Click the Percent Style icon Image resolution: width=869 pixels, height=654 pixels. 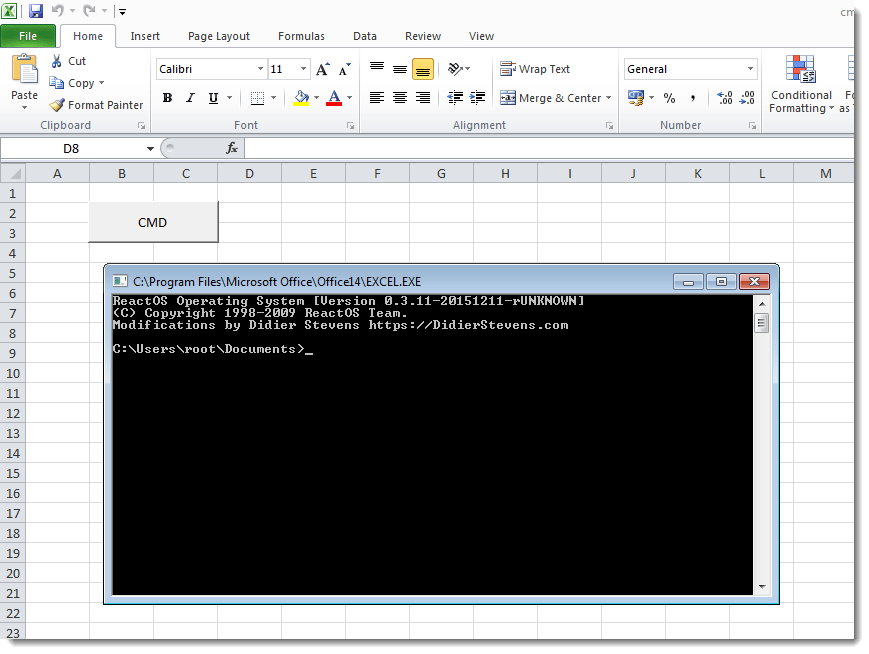pos(669,98)
